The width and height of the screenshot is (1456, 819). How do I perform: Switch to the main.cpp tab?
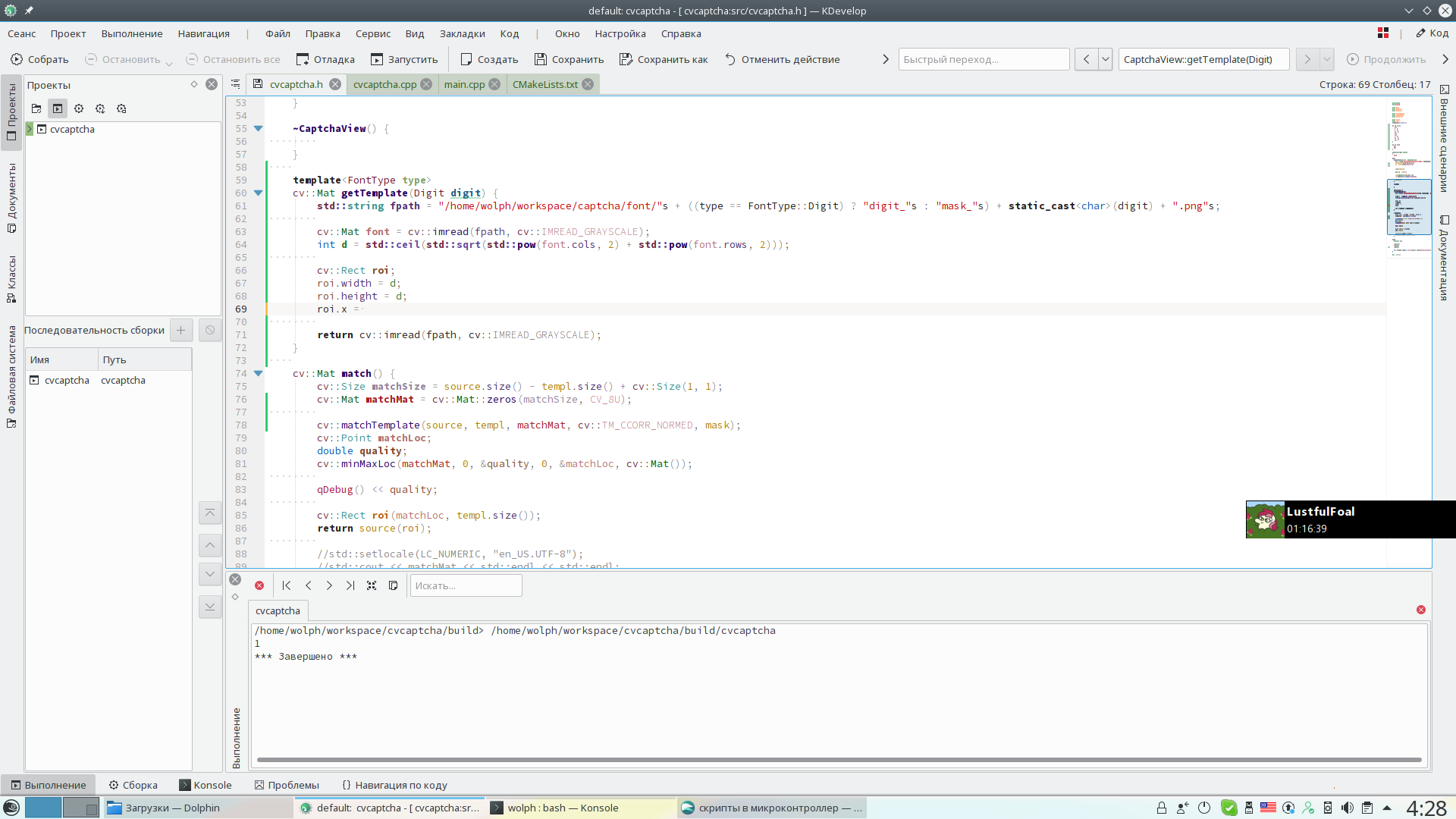tap(464, 84)
